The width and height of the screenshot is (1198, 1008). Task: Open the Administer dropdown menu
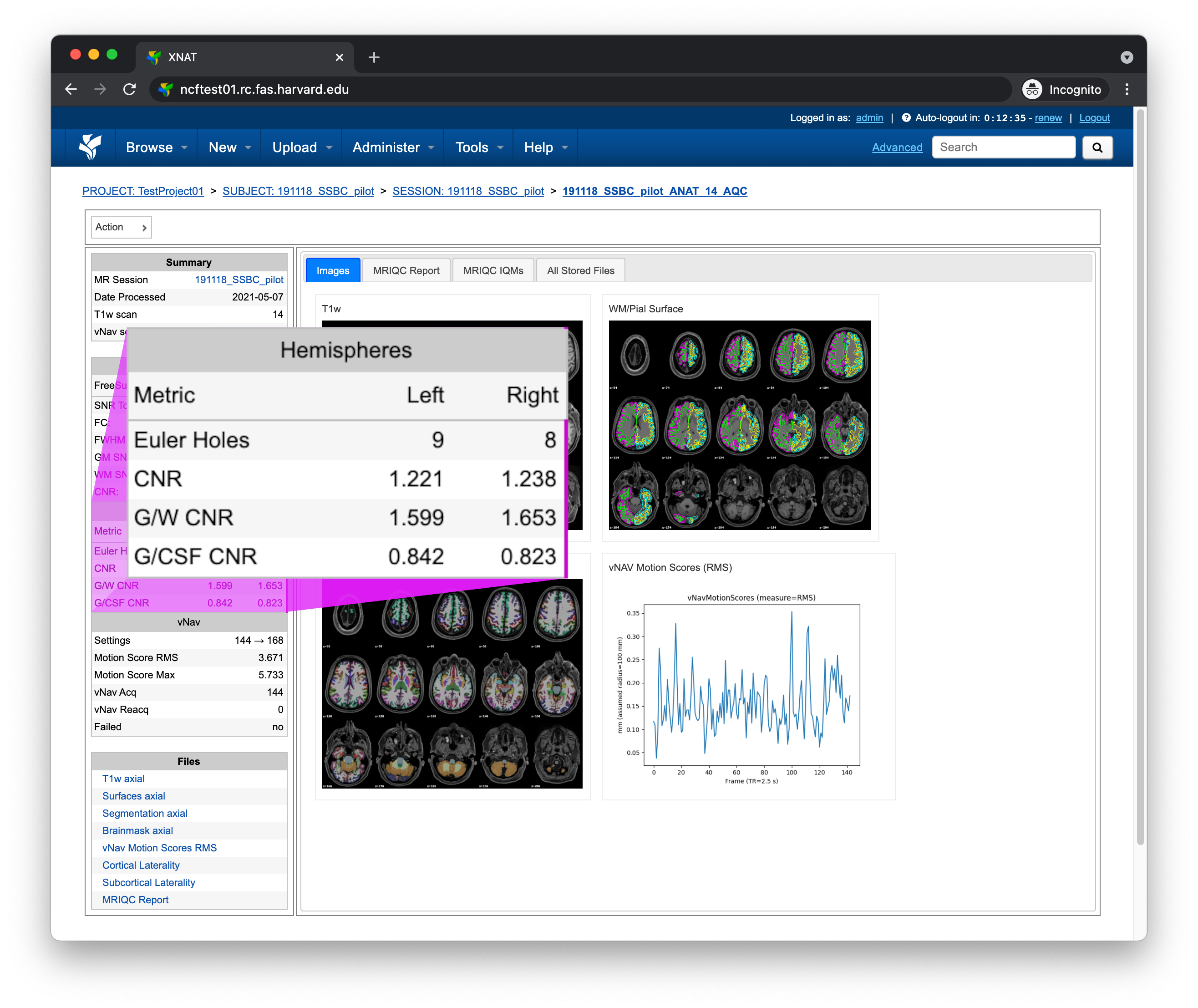coord(393,148)
